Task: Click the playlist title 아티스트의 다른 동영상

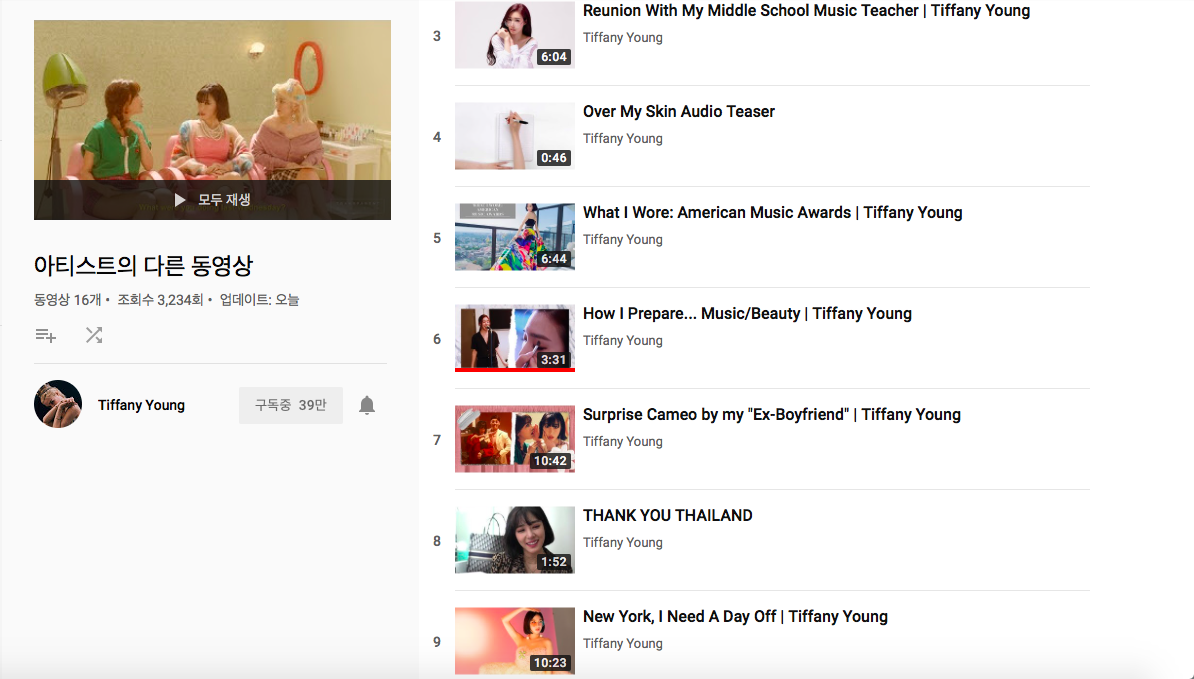Action: tap(143, 266)
